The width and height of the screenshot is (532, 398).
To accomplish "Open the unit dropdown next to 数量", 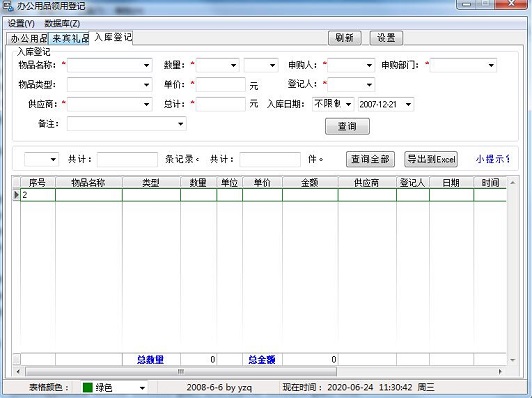I will pyautogui.click(x=272, y=65).
